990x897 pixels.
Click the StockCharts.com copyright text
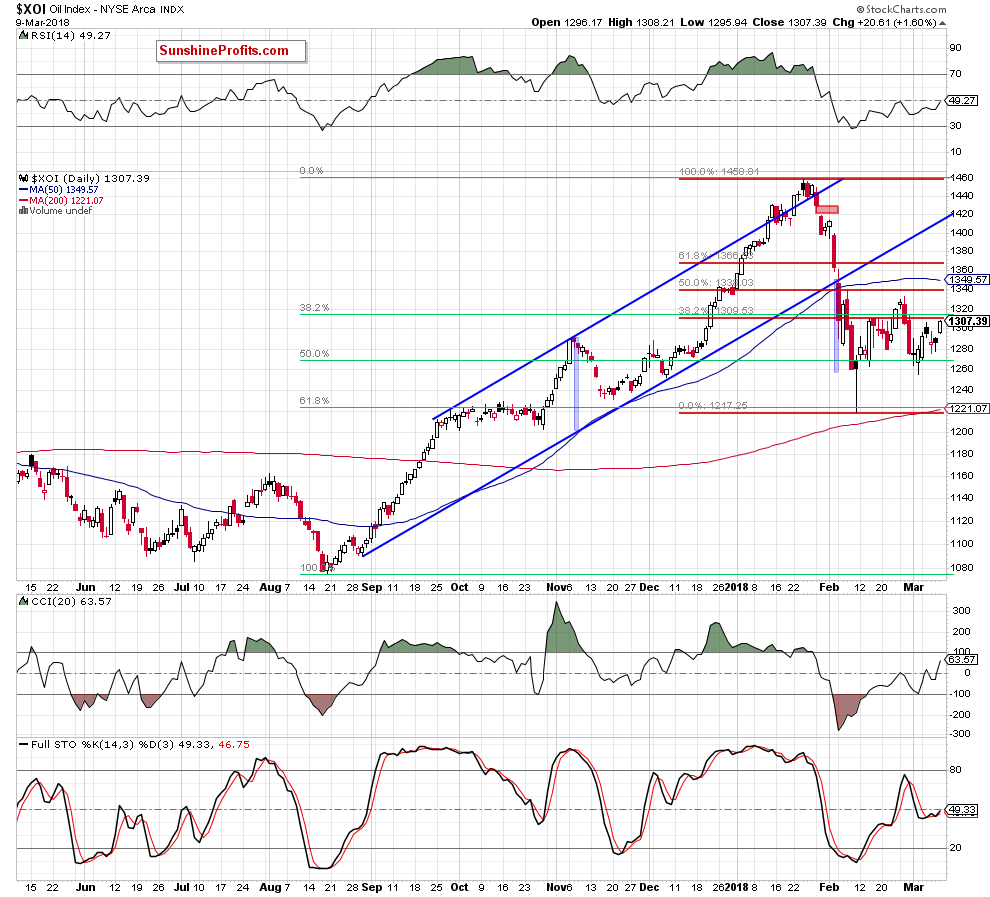902,9
